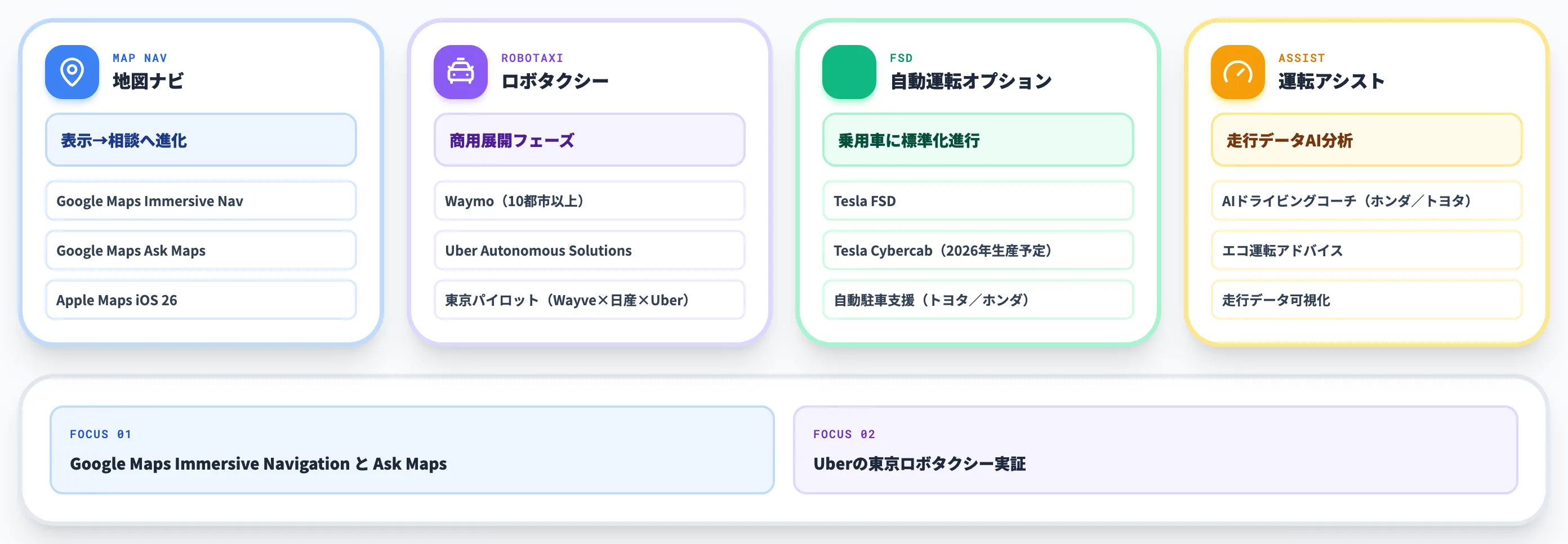
Task: Select the ロボタクシー heading
Action: coord(555,81)
